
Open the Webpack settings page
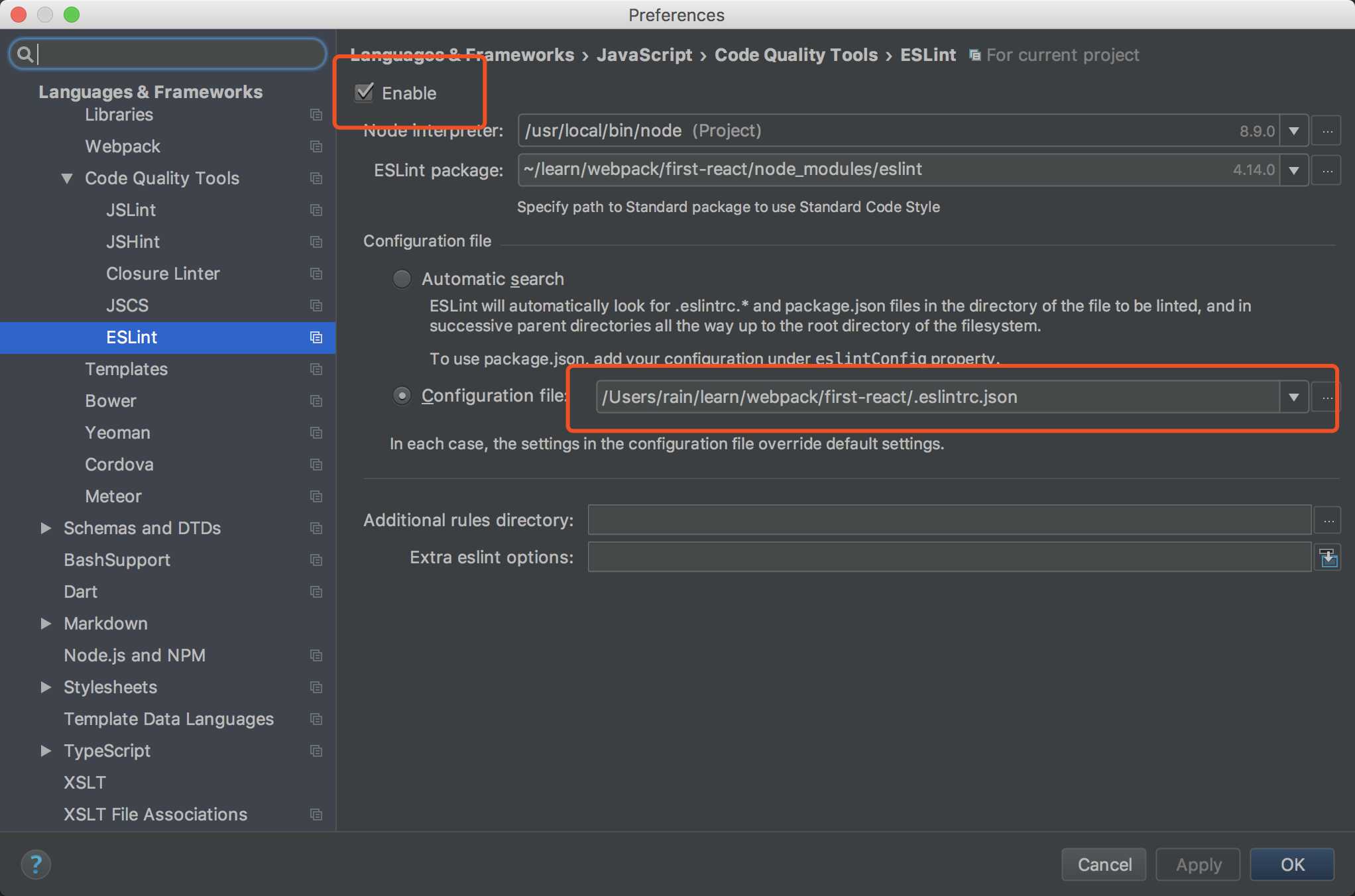click(123, 146)
